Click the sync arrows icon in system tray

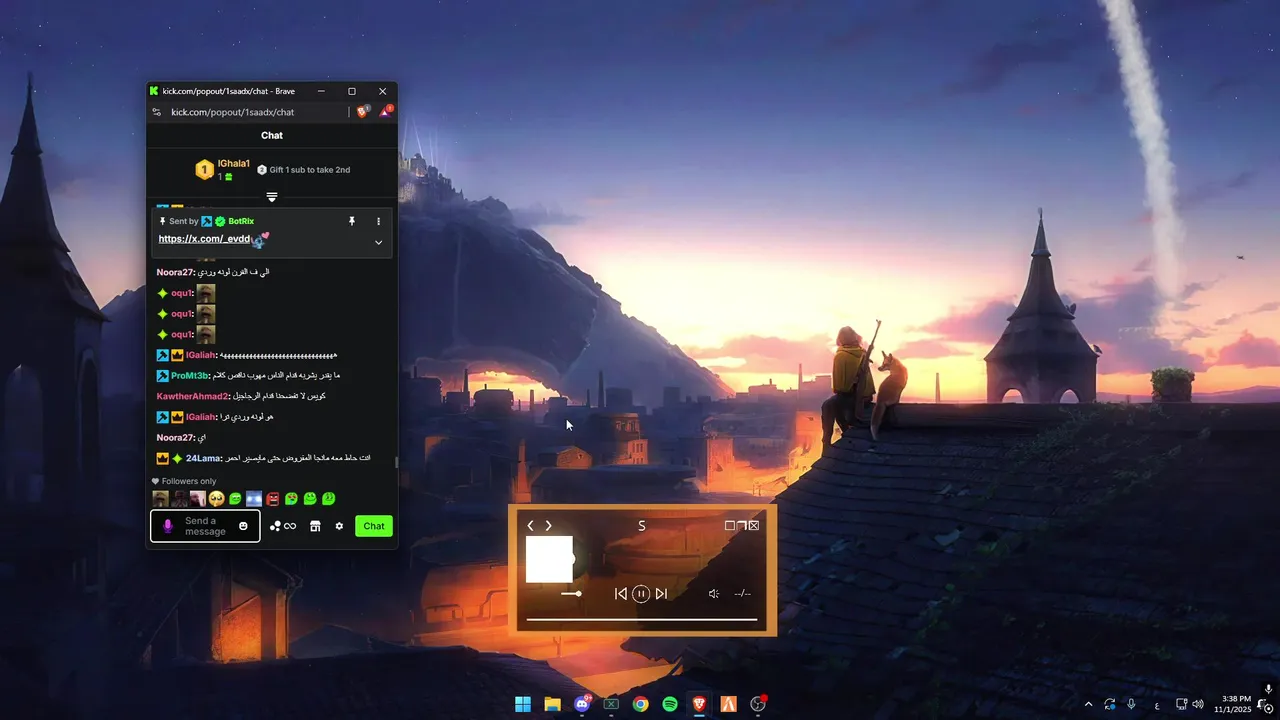[1109, 704]
